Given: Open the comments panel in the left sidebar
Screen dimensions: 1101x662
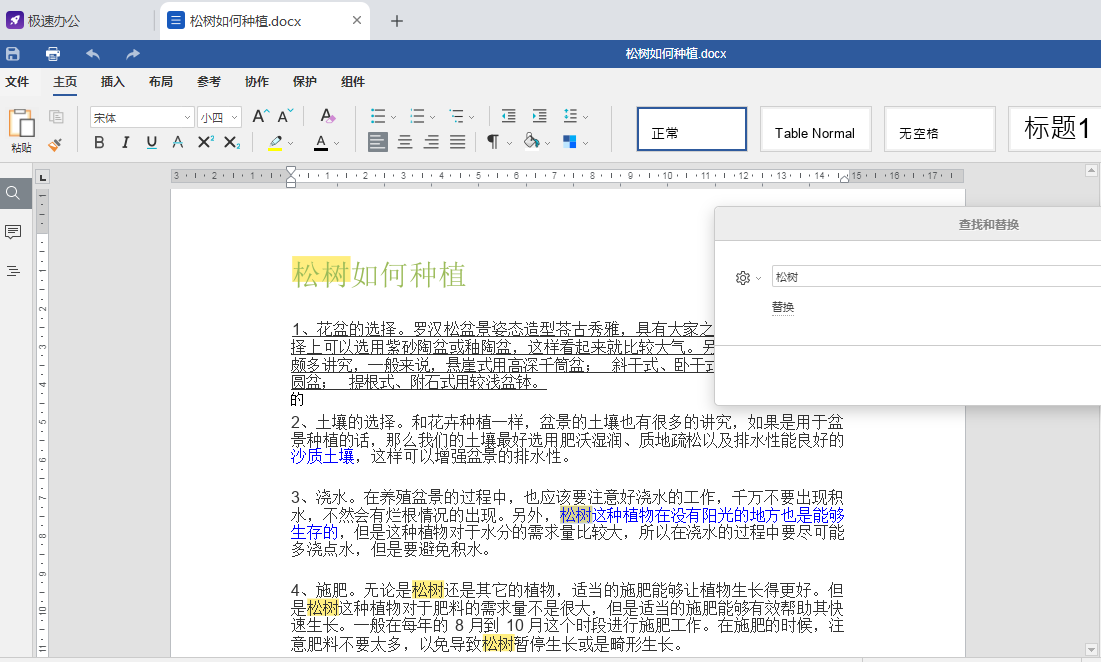Looking at the screenshot, I should pyautogui.click(x=13, y=232).
